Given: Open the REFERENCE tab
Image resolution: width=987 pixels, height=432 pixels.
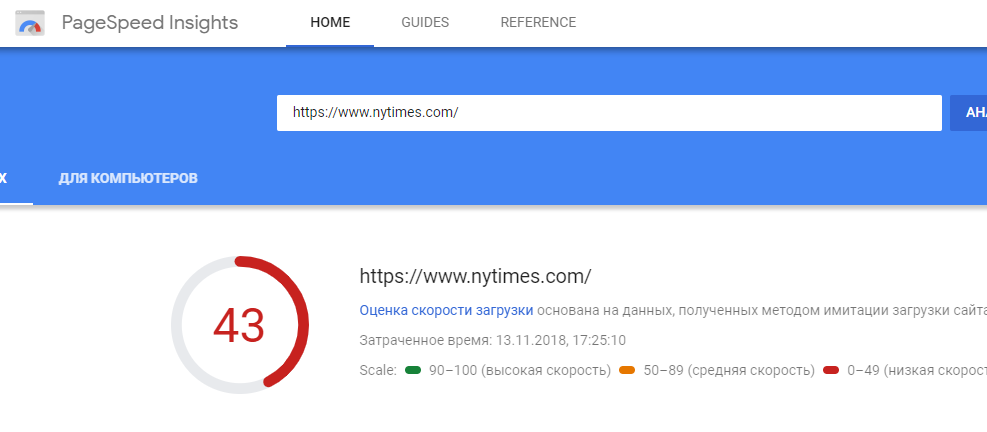Looking at the screenshot, I should (x=538, y=23).
